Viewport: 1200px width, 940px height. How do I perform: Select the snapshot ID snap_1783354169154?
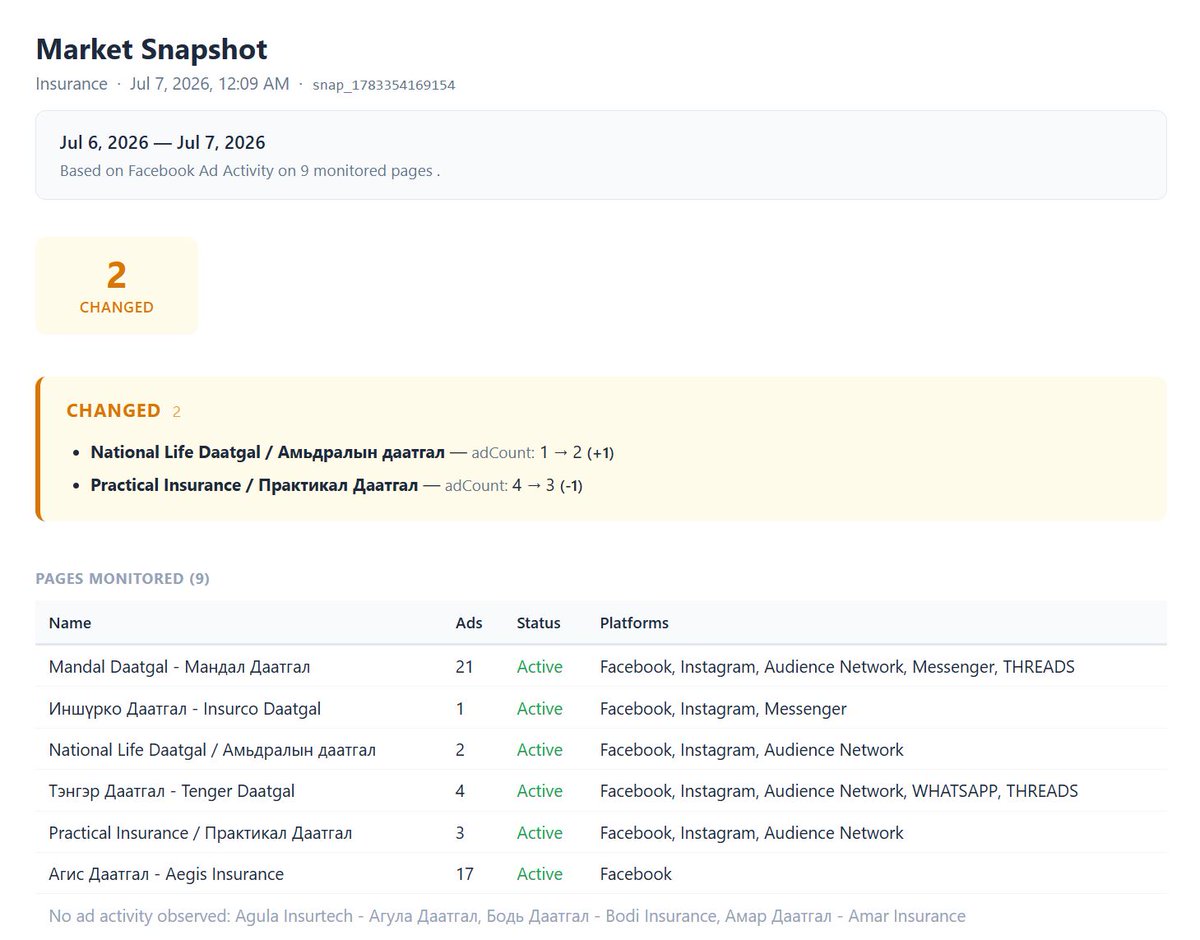pos(384,85)
